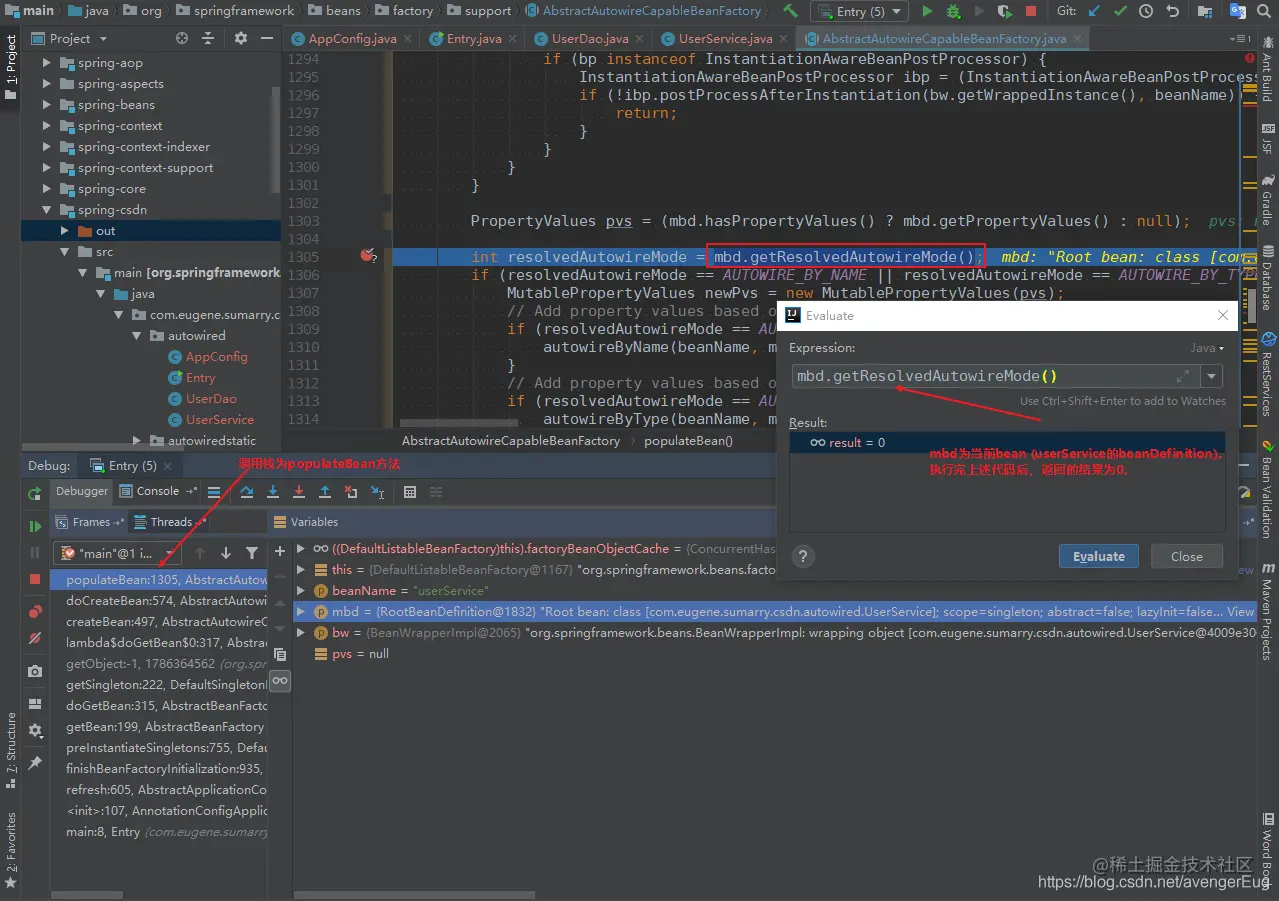Image resolution: width=1279 pixels, height=901 pixels.
Task: Select the createBean:497 stack frame
Action: 159,622
